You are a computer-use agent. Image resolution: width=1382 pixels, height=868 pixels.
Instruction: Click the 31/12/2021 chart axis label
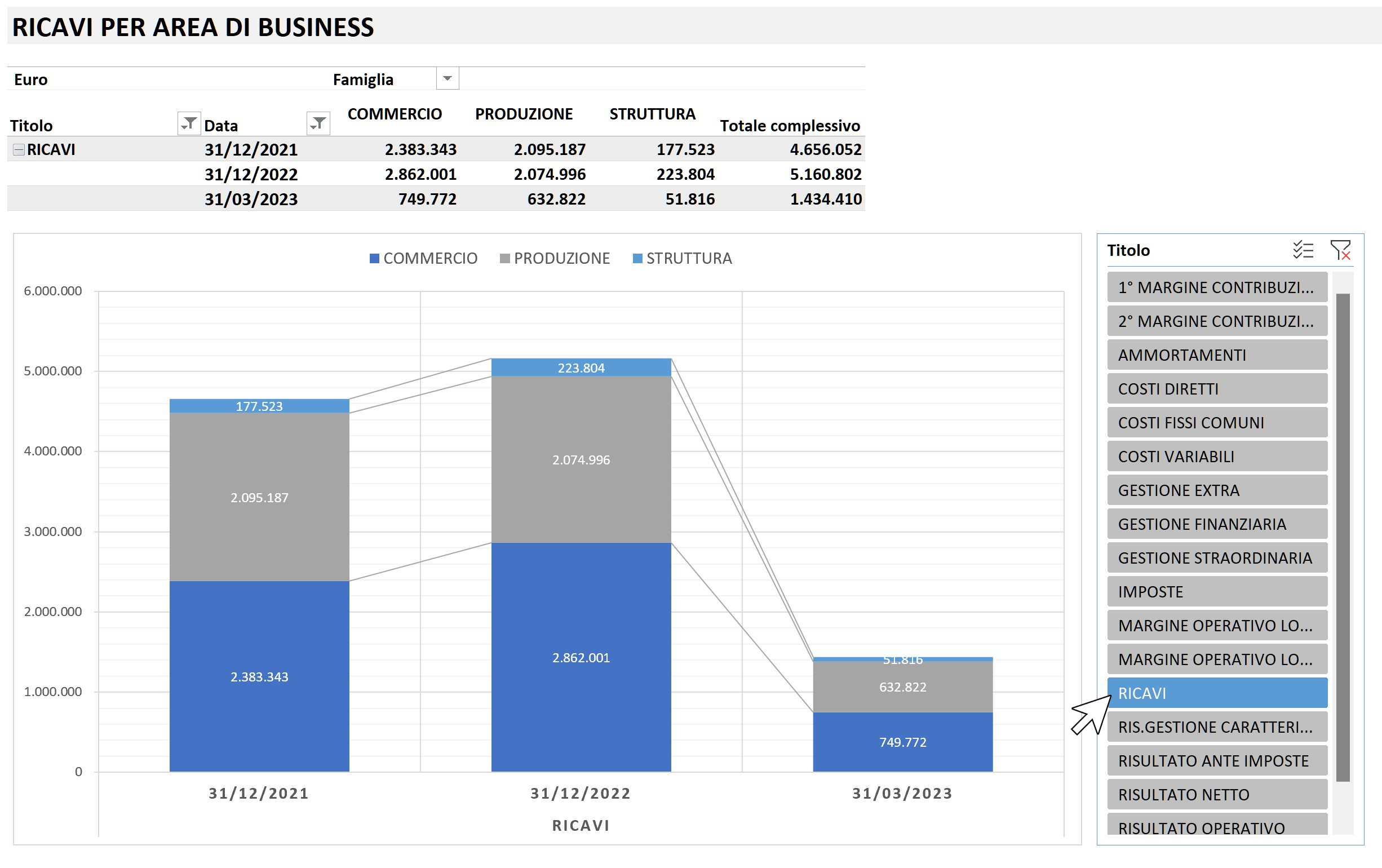click(259, 794)
